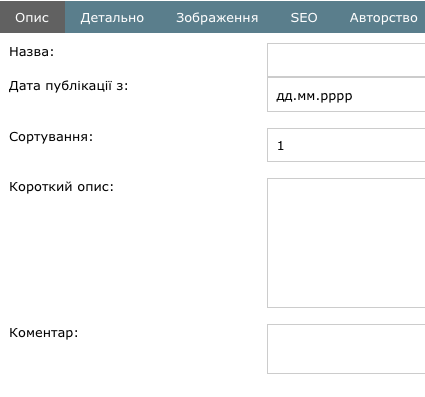This screenshot has height=397, width=425.
Task: Click the Назва: label
Action: pyautogui.click(x=31, y=52)
